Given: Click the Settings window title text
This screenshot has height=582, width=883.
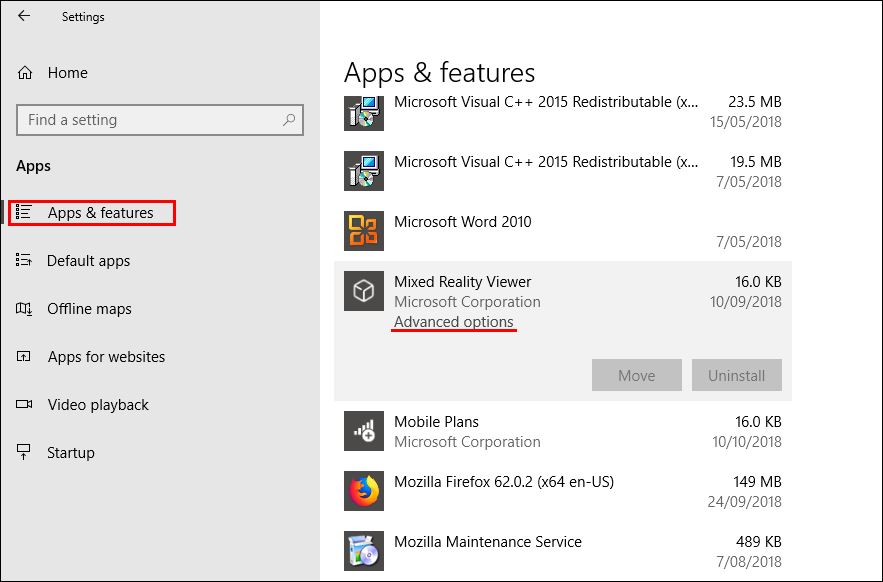Looking at the screenshot, I should coord(83,17).
